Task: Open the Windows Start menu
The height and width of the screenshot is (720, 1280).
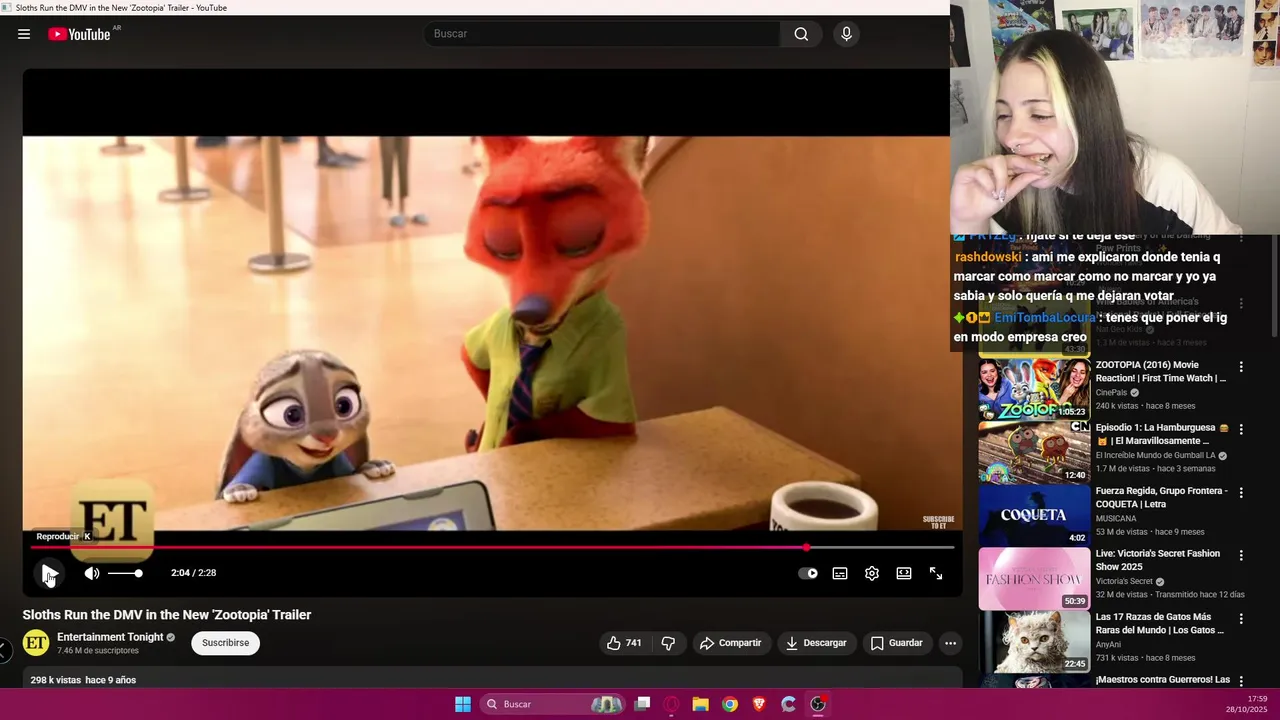Action: tap(463, 704)
